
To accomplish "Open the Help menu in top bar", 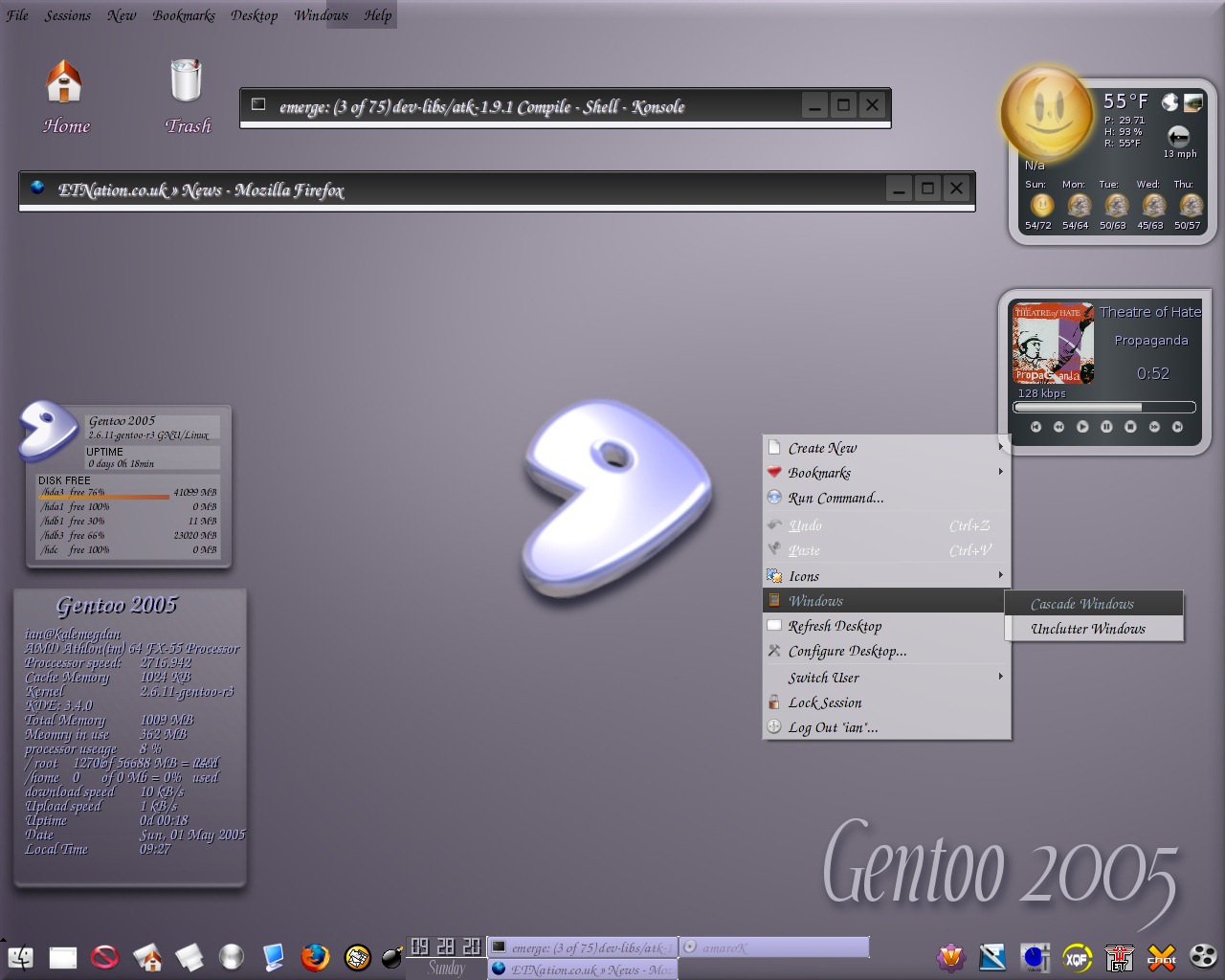I will [377, 14].
